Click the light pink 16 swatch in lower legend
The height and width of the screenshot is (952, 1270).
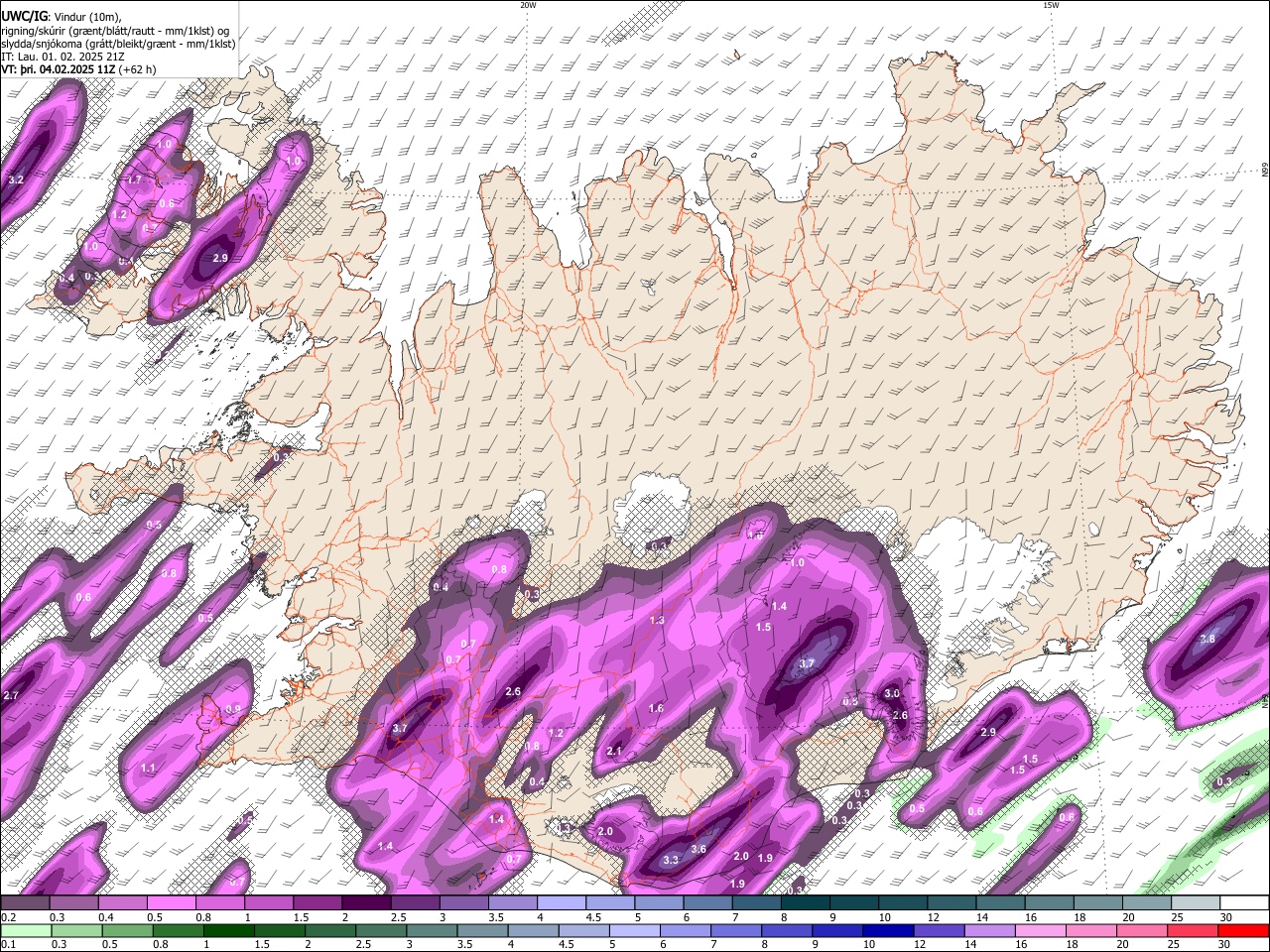pyautogui.click(x=1040, y=930)
